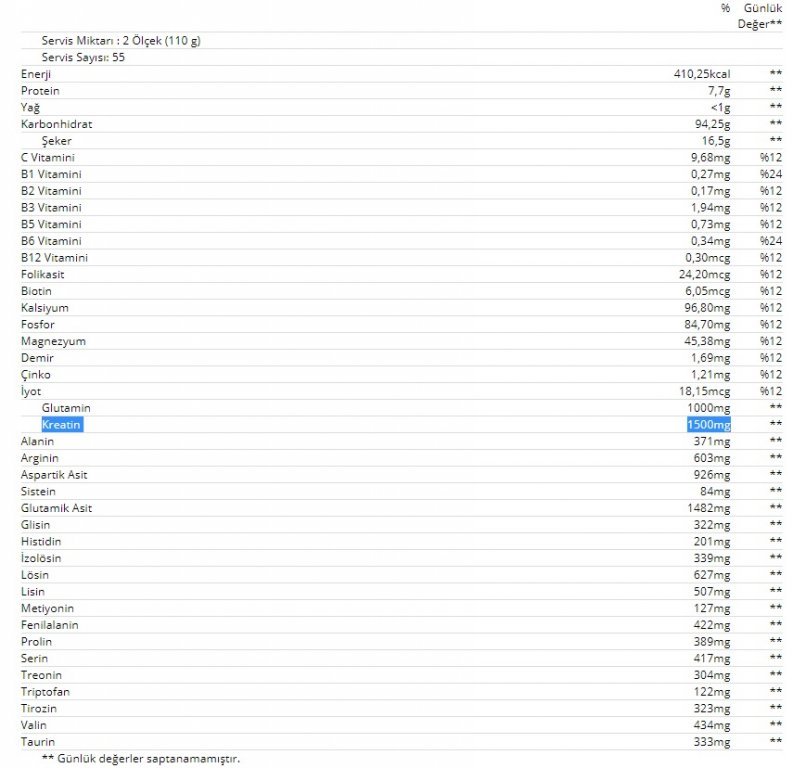Image resolution: width=793 pixels, height=768 pixels.
Task: Click the 'Çinko' label
Action: 35,375
